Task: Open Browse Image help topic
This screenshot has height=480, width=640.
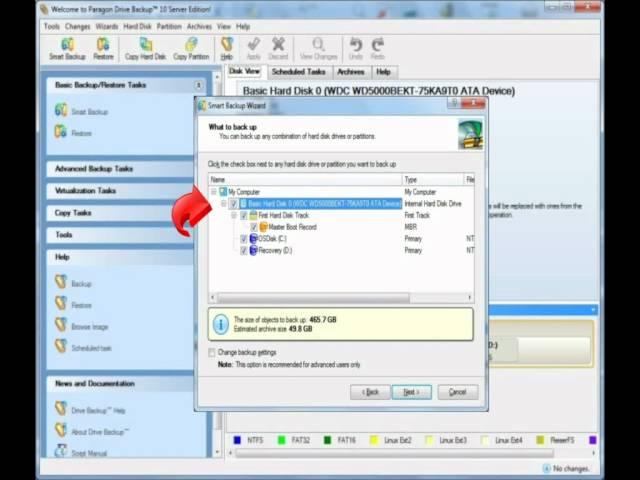Action: pos(82,326)
